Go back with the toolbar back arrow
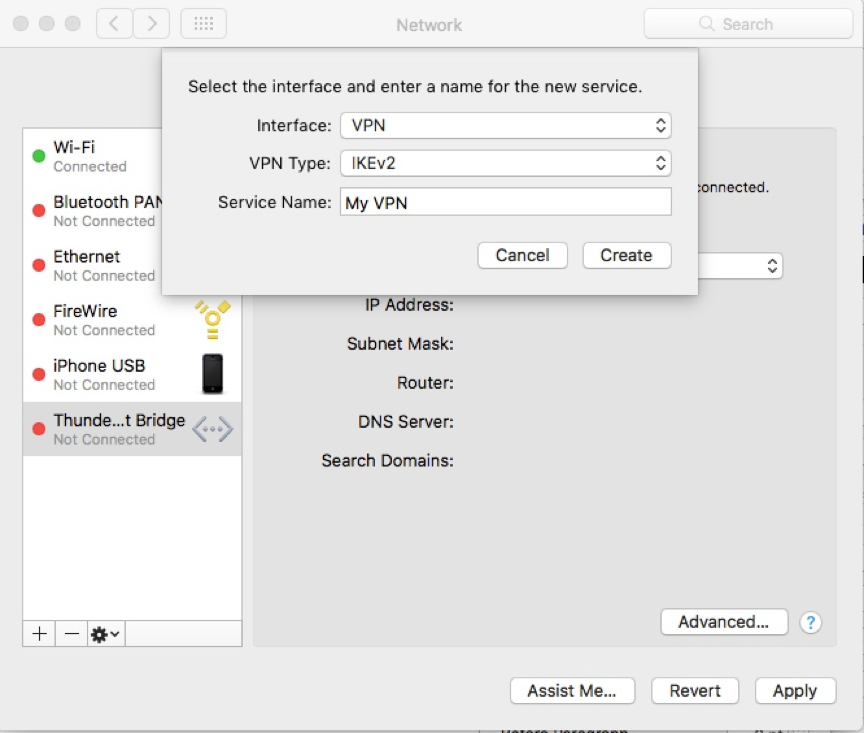Image resolution: width=864 pixels, height=733 pixels. tap(114, 24)
